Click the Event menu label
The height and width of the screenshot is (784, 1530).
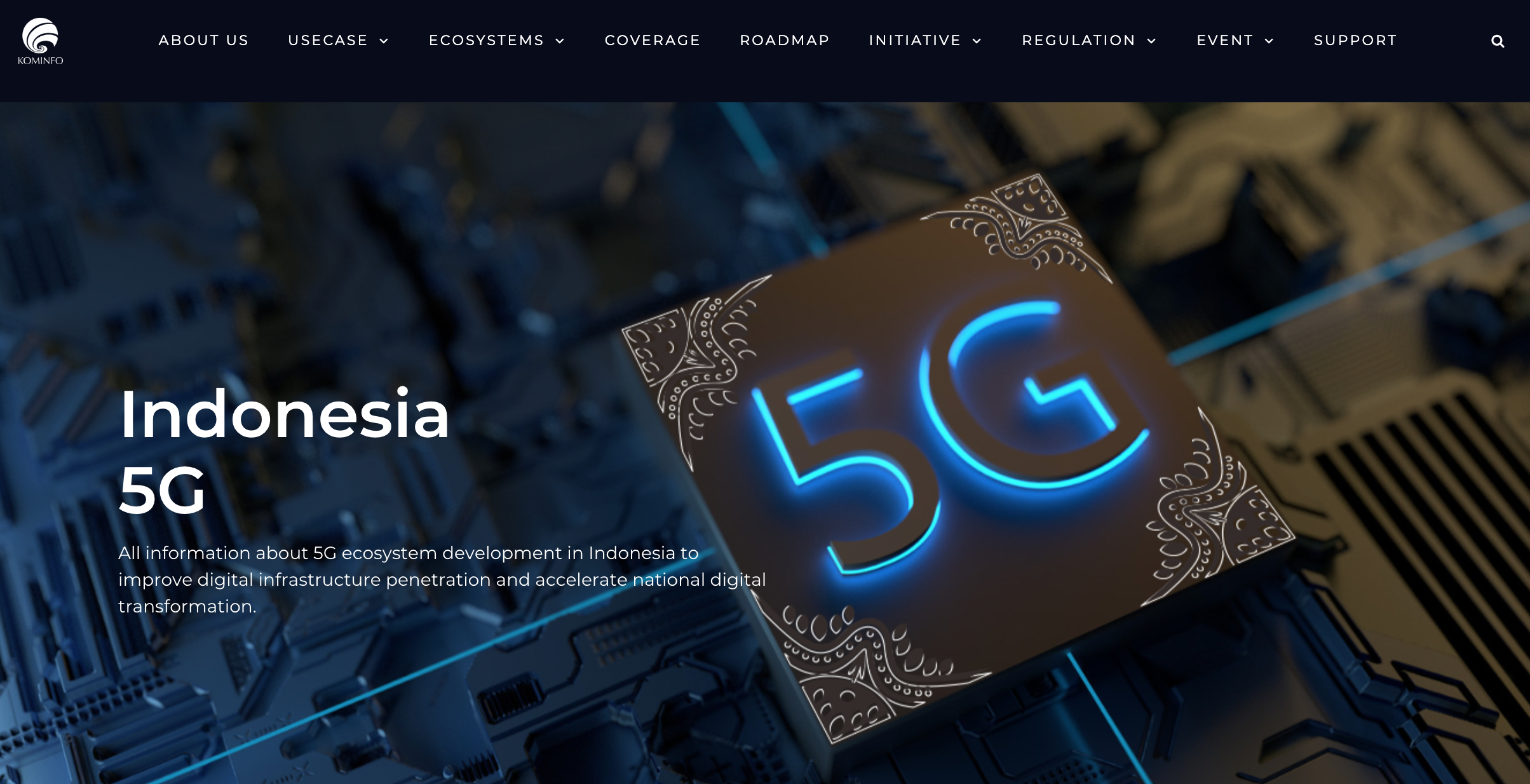tap(1225, 40)
